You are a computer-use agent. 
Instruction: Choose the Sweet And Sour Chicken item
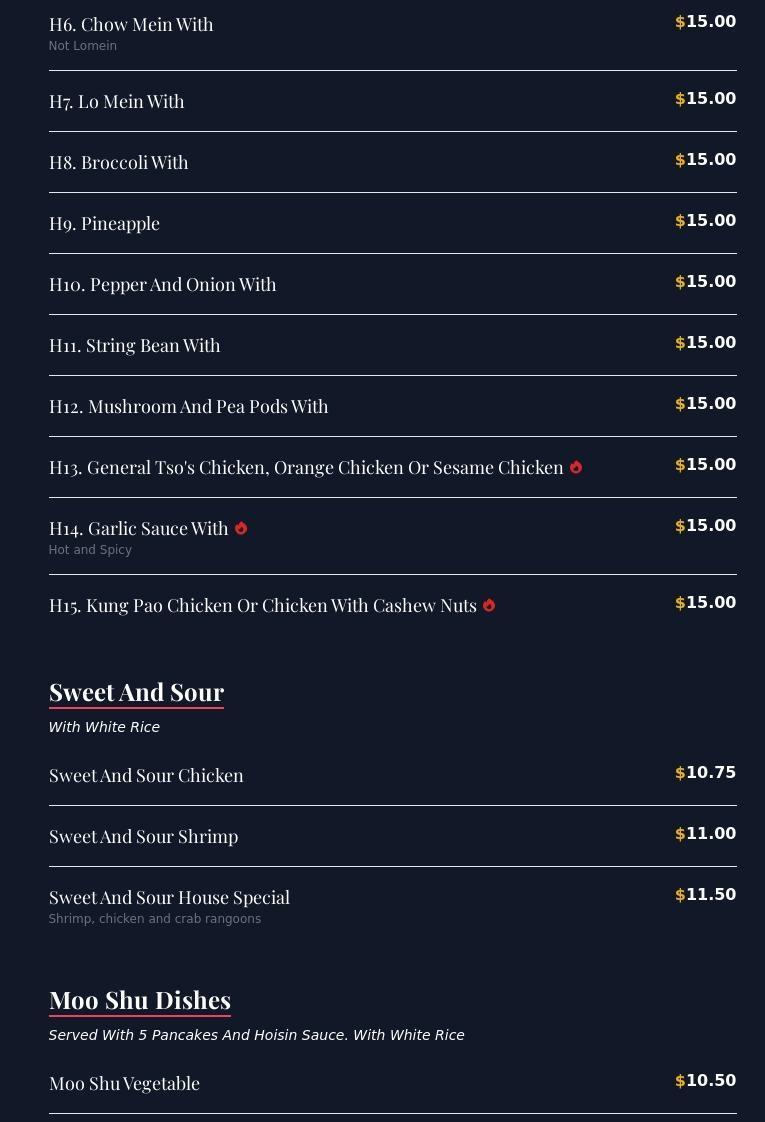tap(146, 775)
